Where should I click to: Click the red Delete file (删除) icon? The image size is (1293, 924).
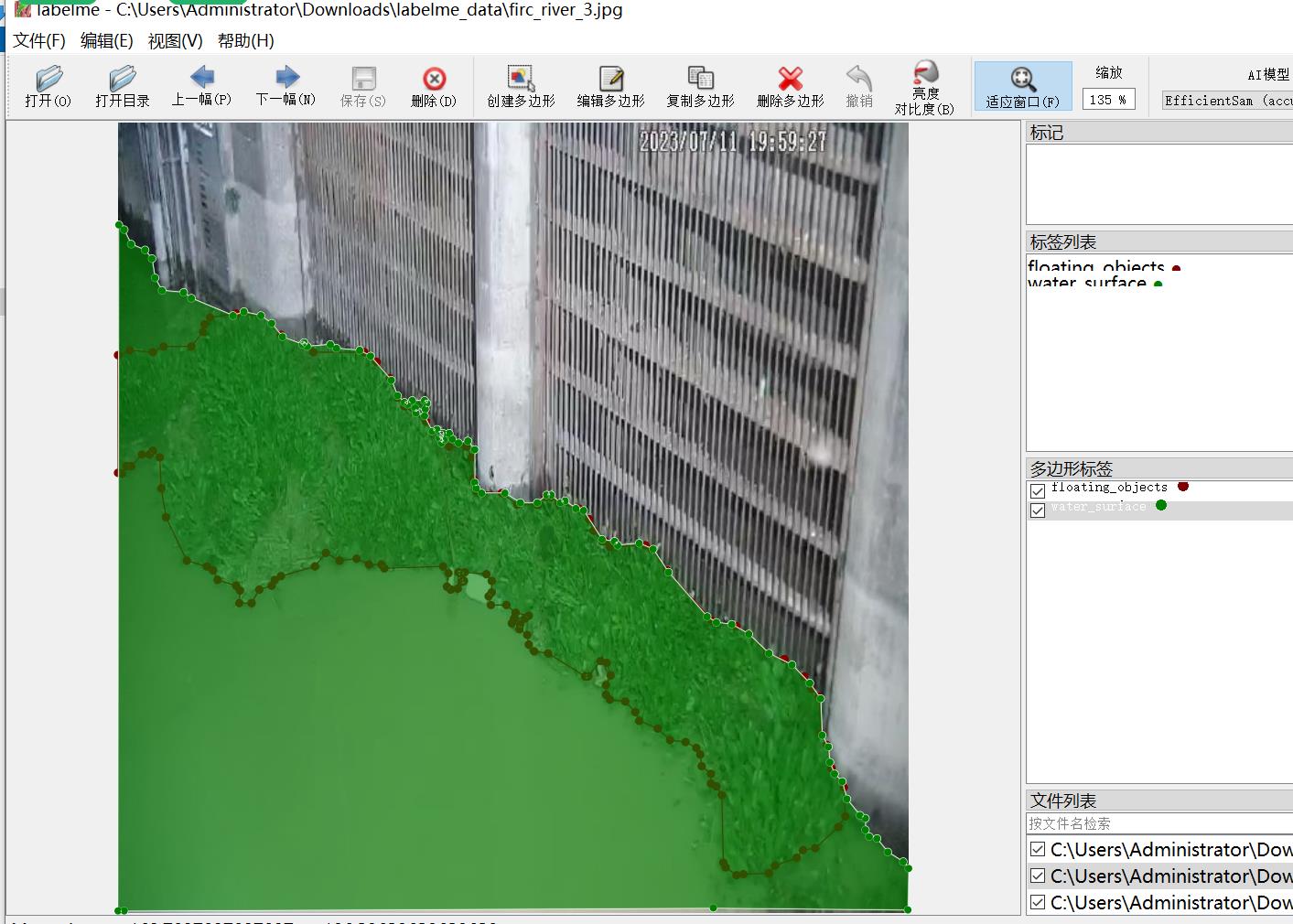pyautogui.click(x=434, y=87)
